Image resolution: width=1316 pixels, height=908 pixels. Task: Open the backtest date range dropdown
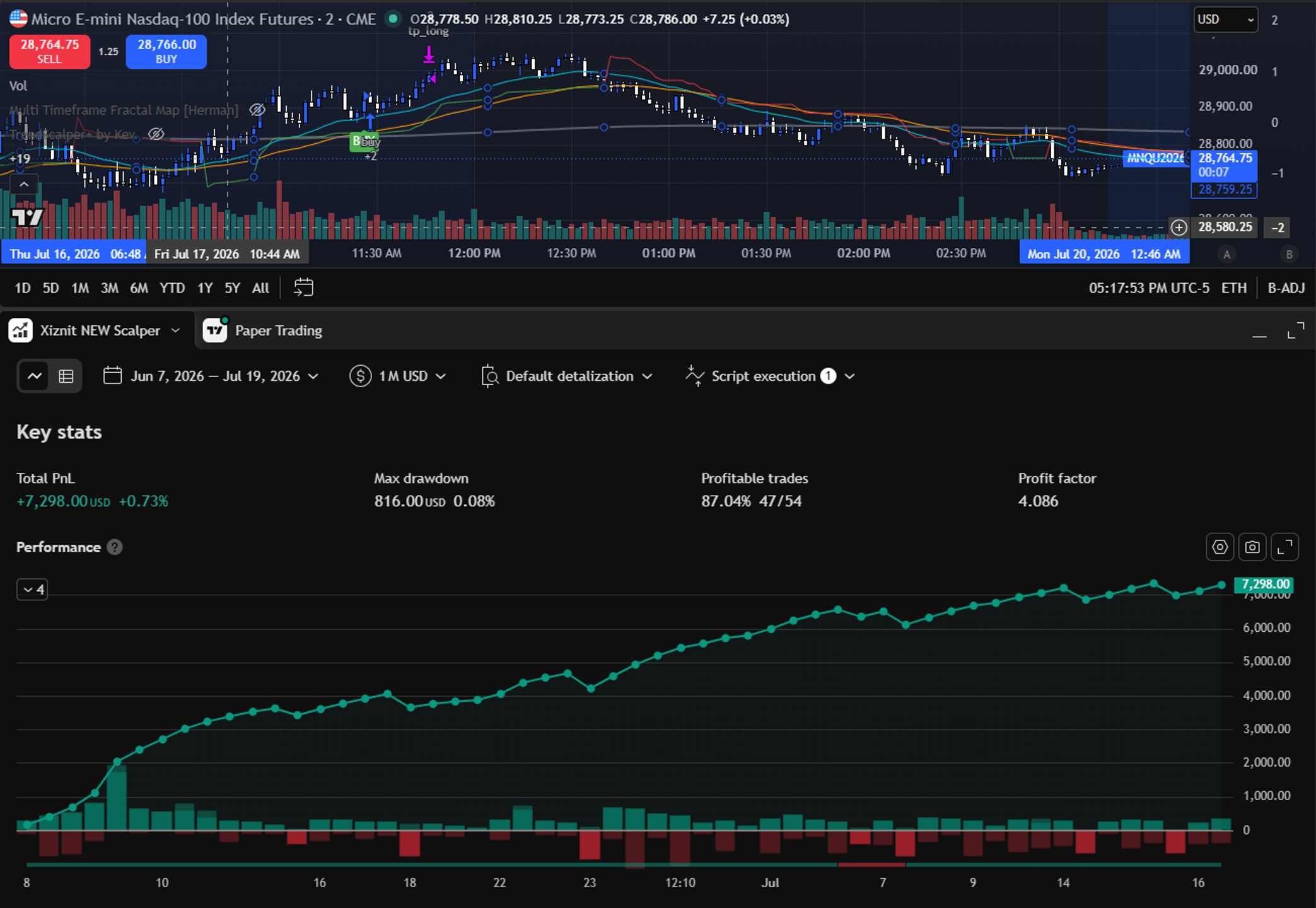(x=211, y=376)
